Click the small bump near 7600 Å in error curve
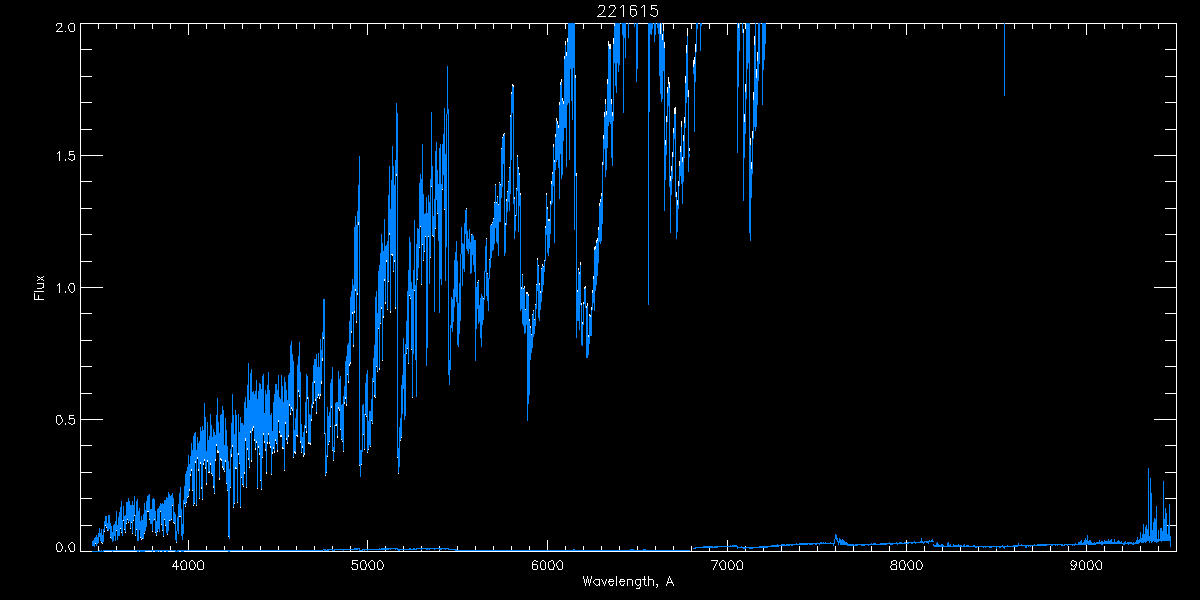This screenshot has width=1200, height=600. point(836,538)
